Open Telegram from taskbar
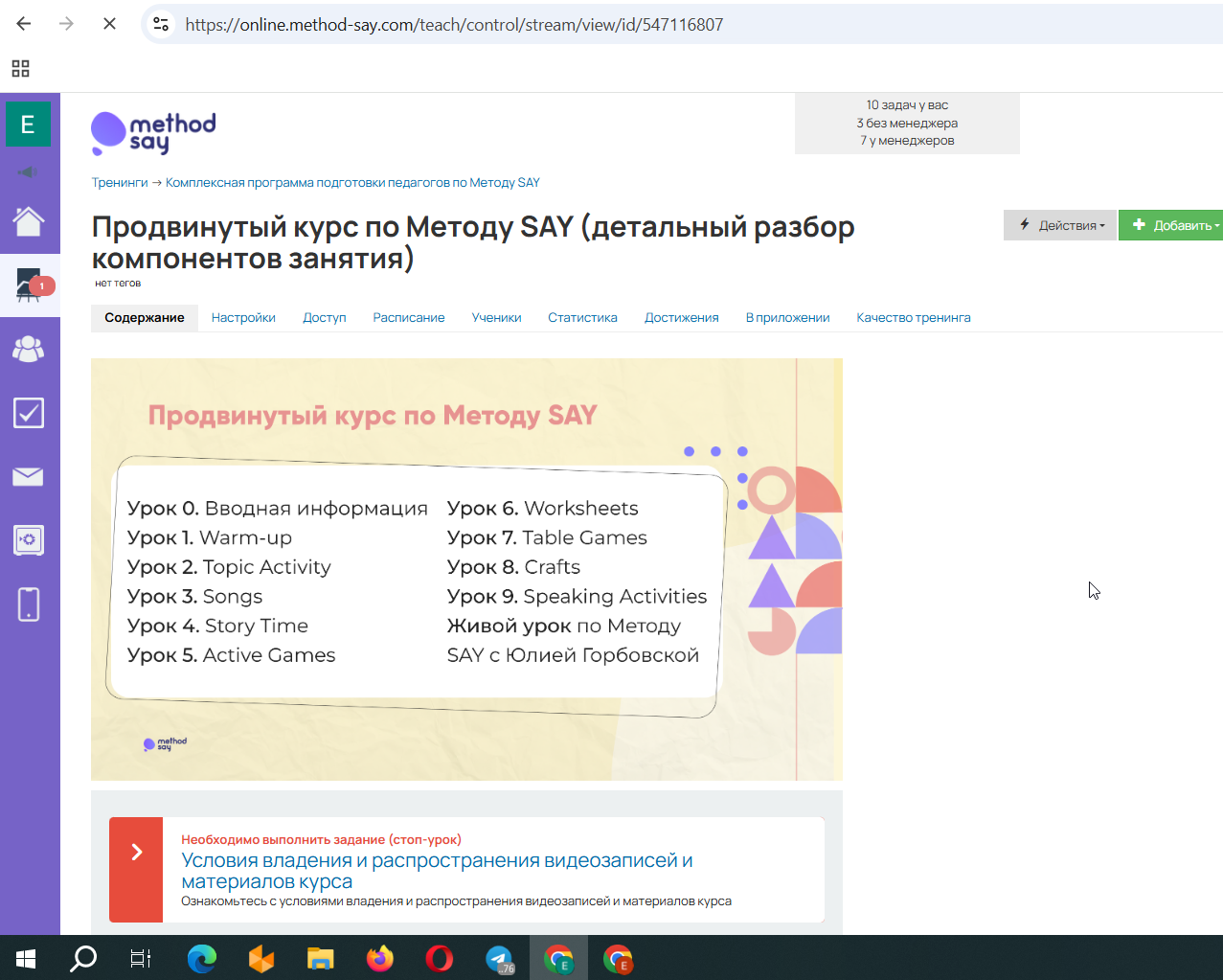Viewport: 1223px width, 980px height. 499,958
